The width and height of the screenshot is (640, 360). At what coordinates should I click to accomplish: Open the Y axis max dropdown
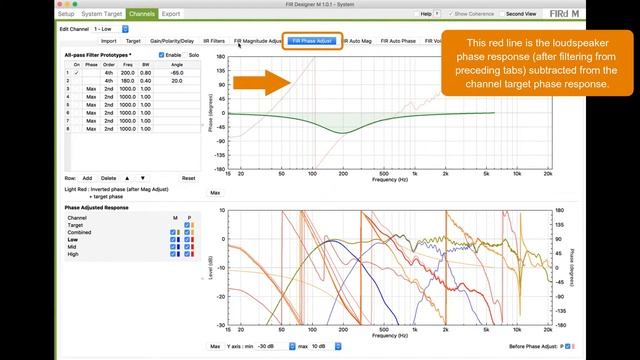325,347
